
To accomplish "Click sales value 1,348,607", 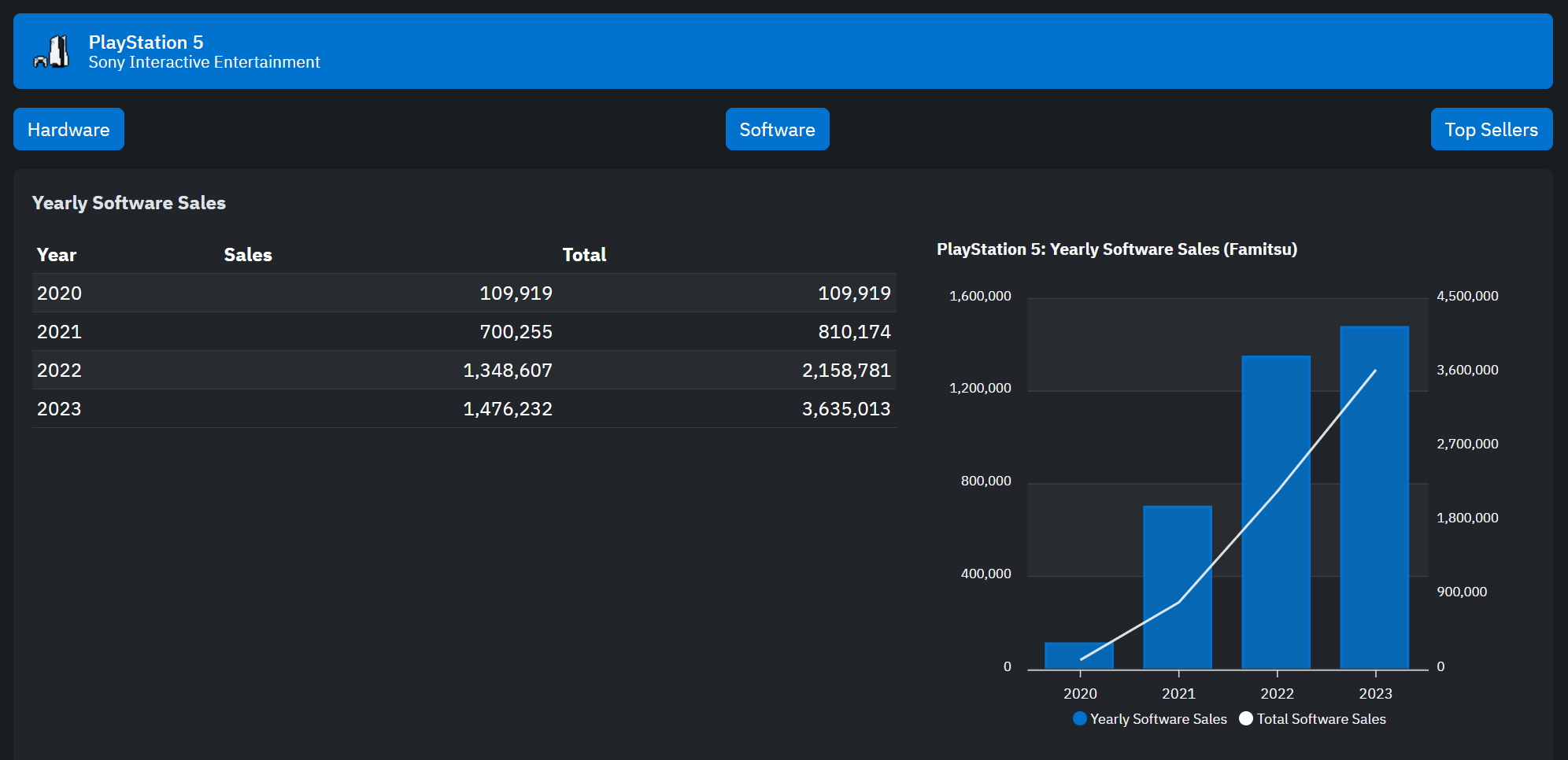I will click(x=508, y=371).
